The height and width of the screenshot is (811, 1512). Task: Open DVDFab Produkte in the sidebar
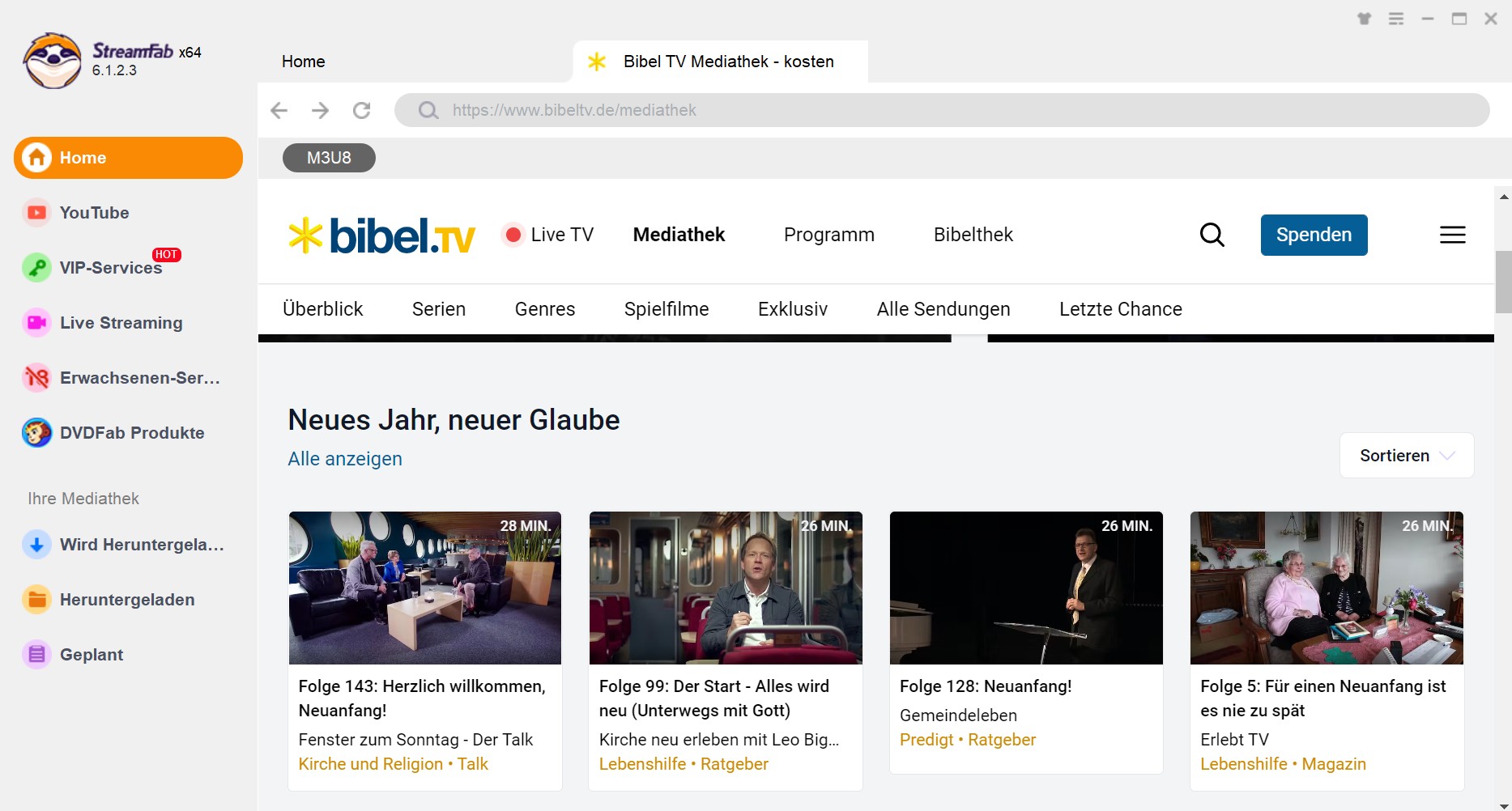(113, 433)
